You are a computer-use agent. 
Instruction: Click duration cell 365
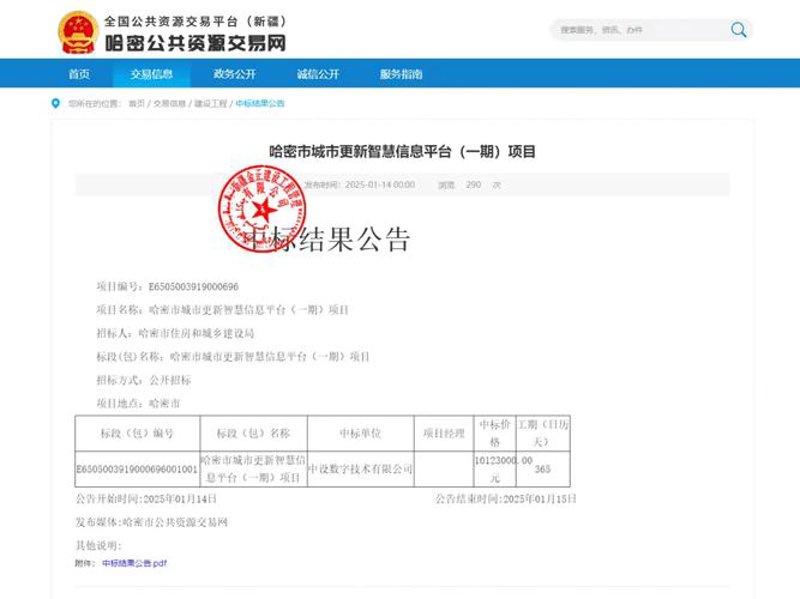point(543,469)
